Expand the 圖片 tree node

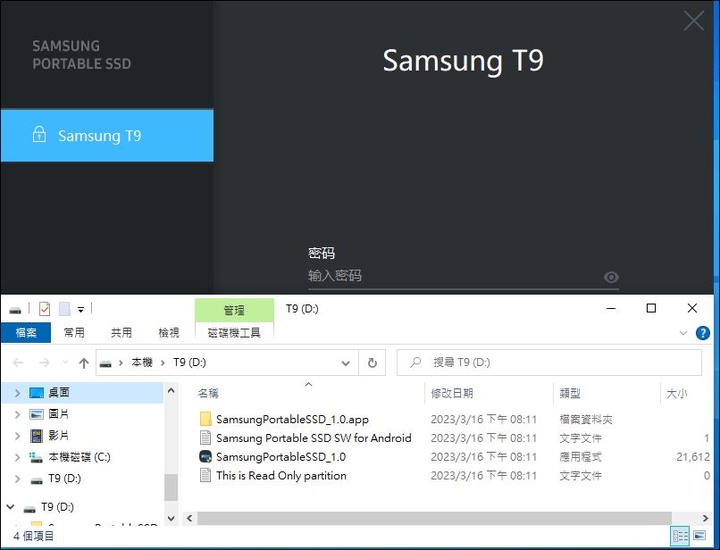click(17, 415)
